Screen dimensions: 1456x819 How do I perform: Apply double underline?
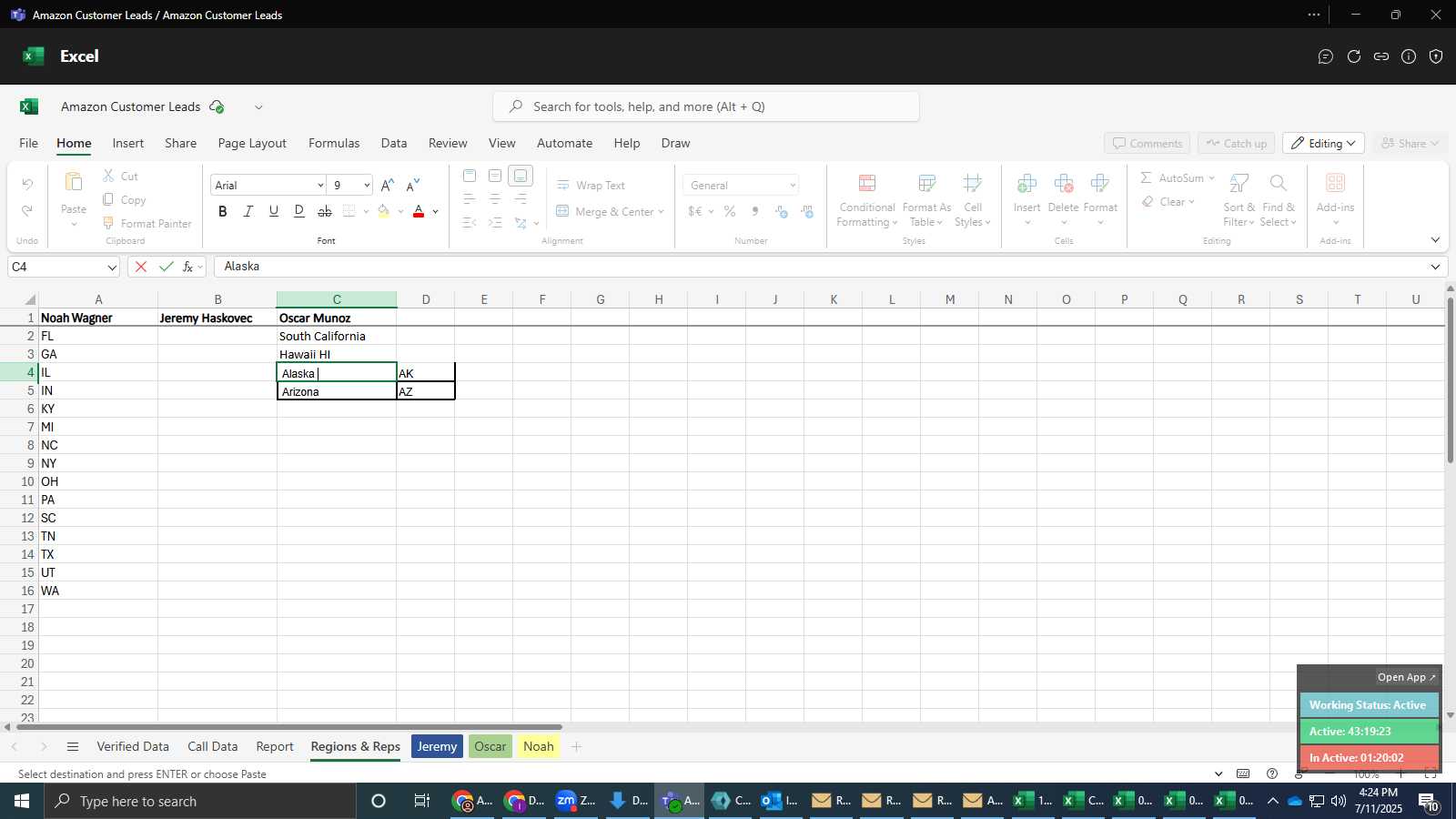tap(298, 211)
